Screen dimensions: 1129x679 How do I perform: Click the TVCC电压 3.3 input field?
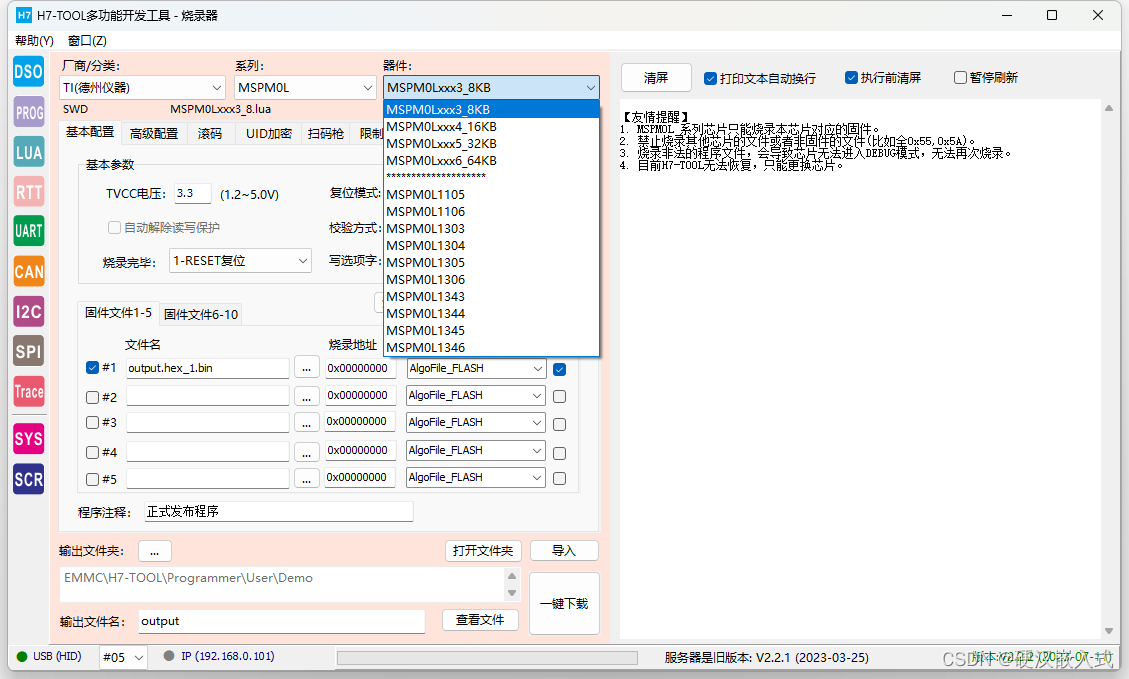(x=193, y=193)
